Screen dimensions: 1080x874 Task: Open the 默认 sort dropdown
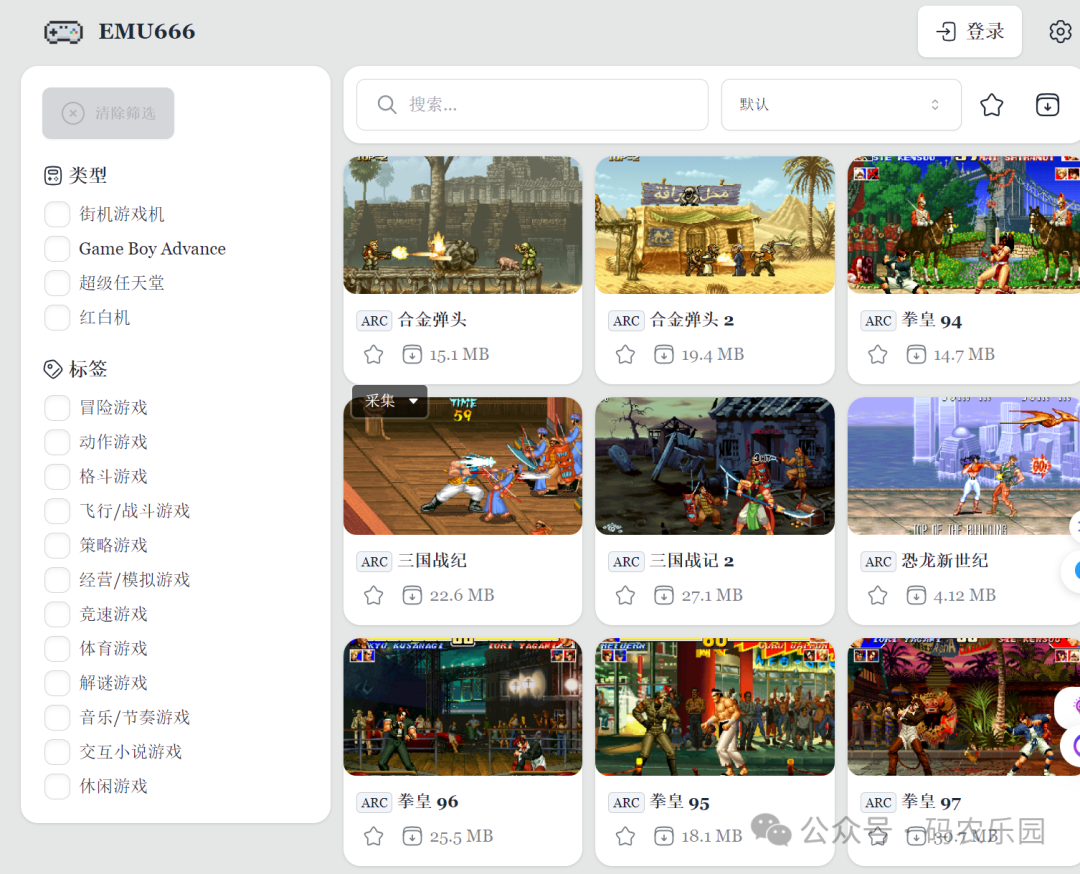(x=840, y=105)
